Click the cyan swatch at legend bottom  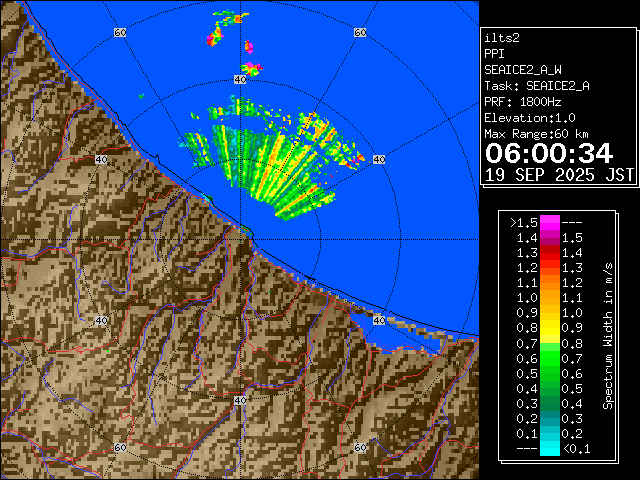(550, 449)
